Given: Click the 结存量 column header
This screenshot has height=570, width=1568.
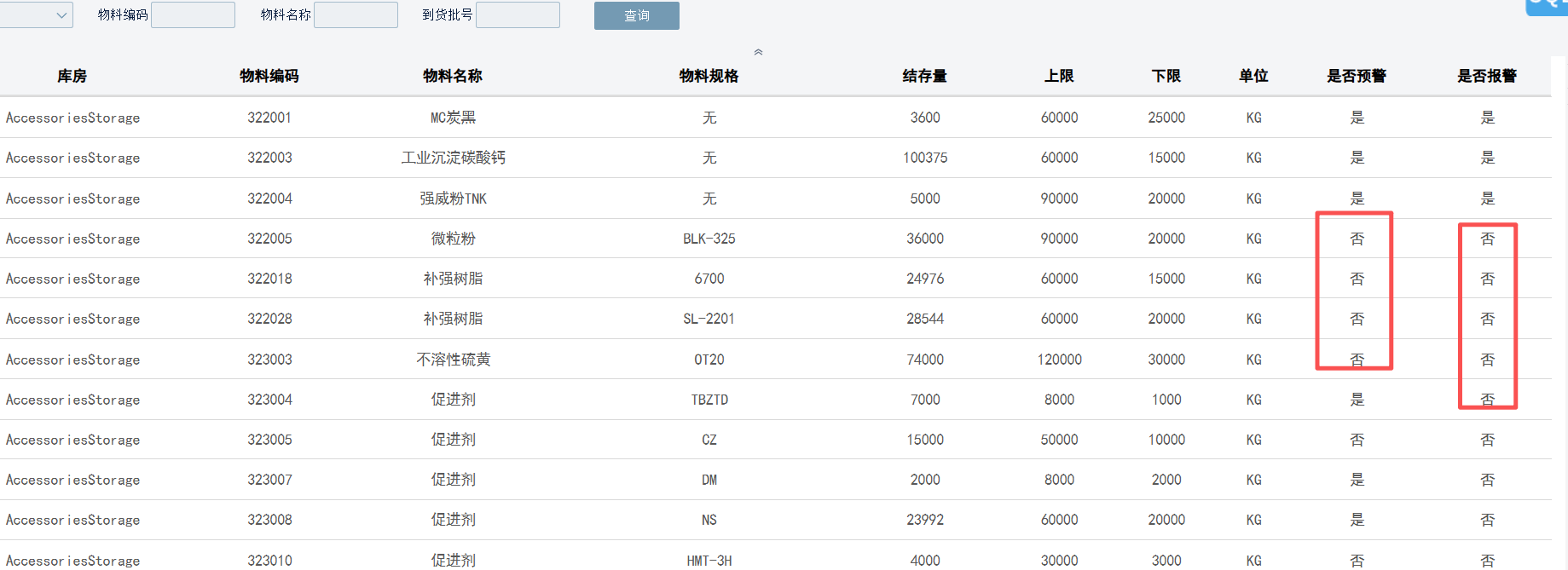Looking at the screenshot, I should [924, 76].
